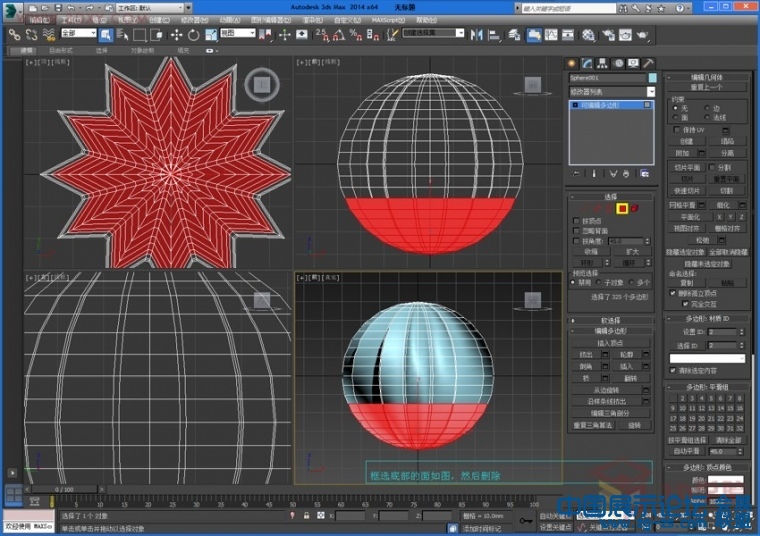Select the 子对象 preview selection radio button

[599, 282]
